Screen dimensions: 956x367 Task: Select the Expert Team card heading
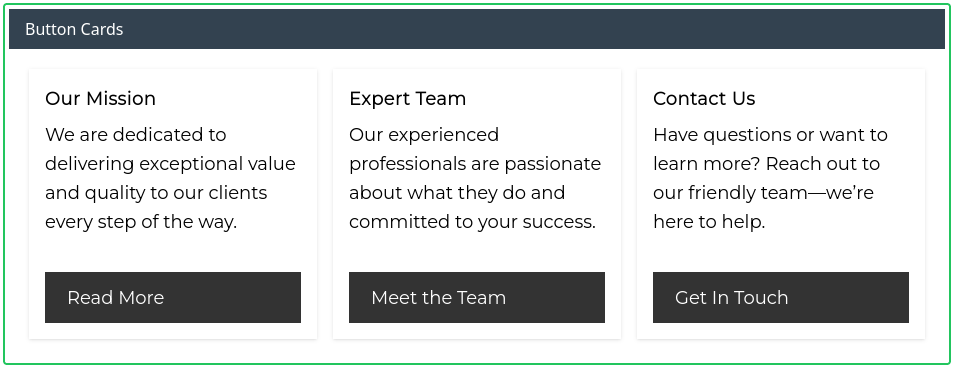tap(407, 99)
